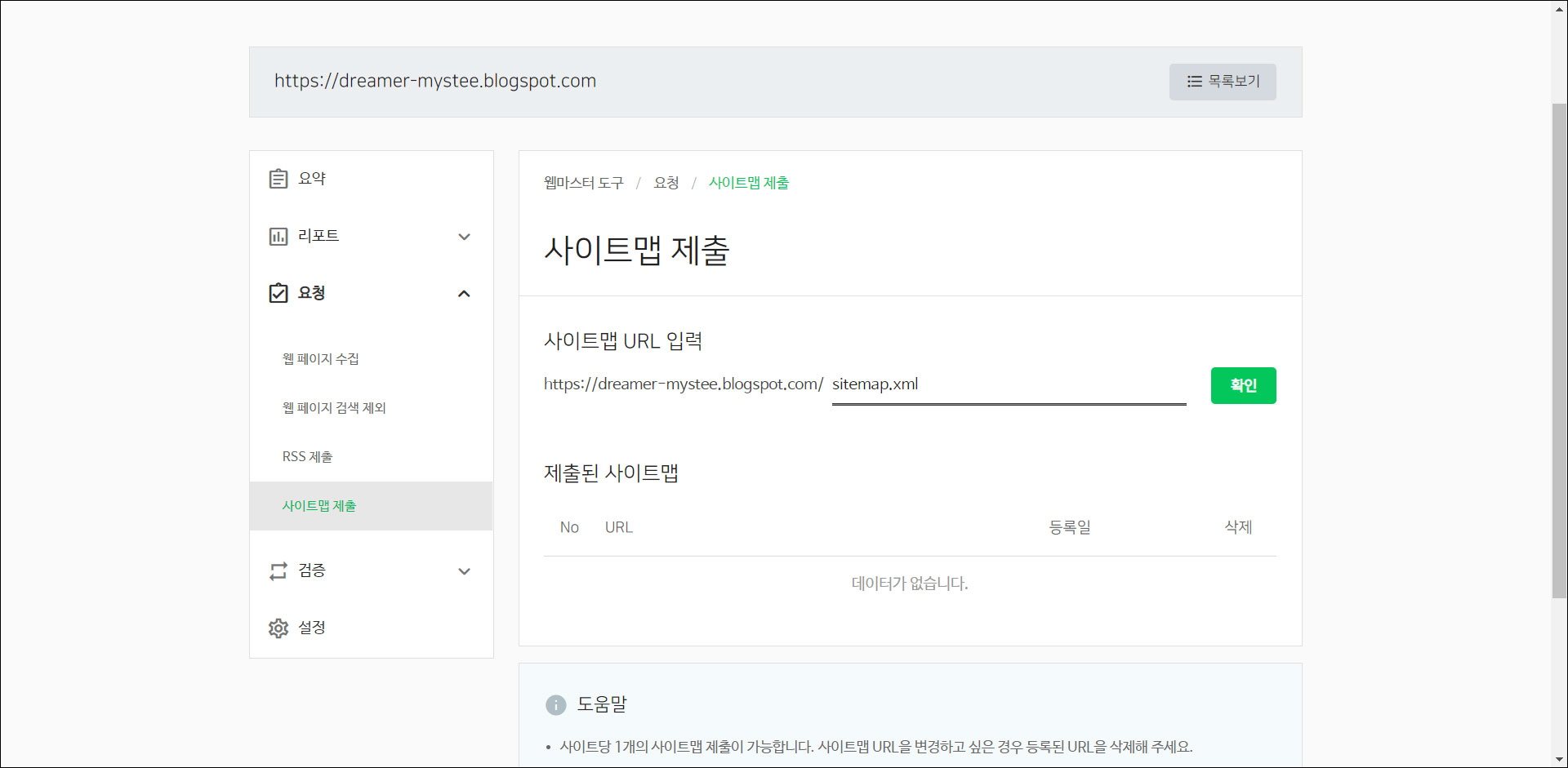The height and width of the screenshot is (768, 1568).
Task: Click the 삭제 column header
Action: click(x=1238, y=527)
